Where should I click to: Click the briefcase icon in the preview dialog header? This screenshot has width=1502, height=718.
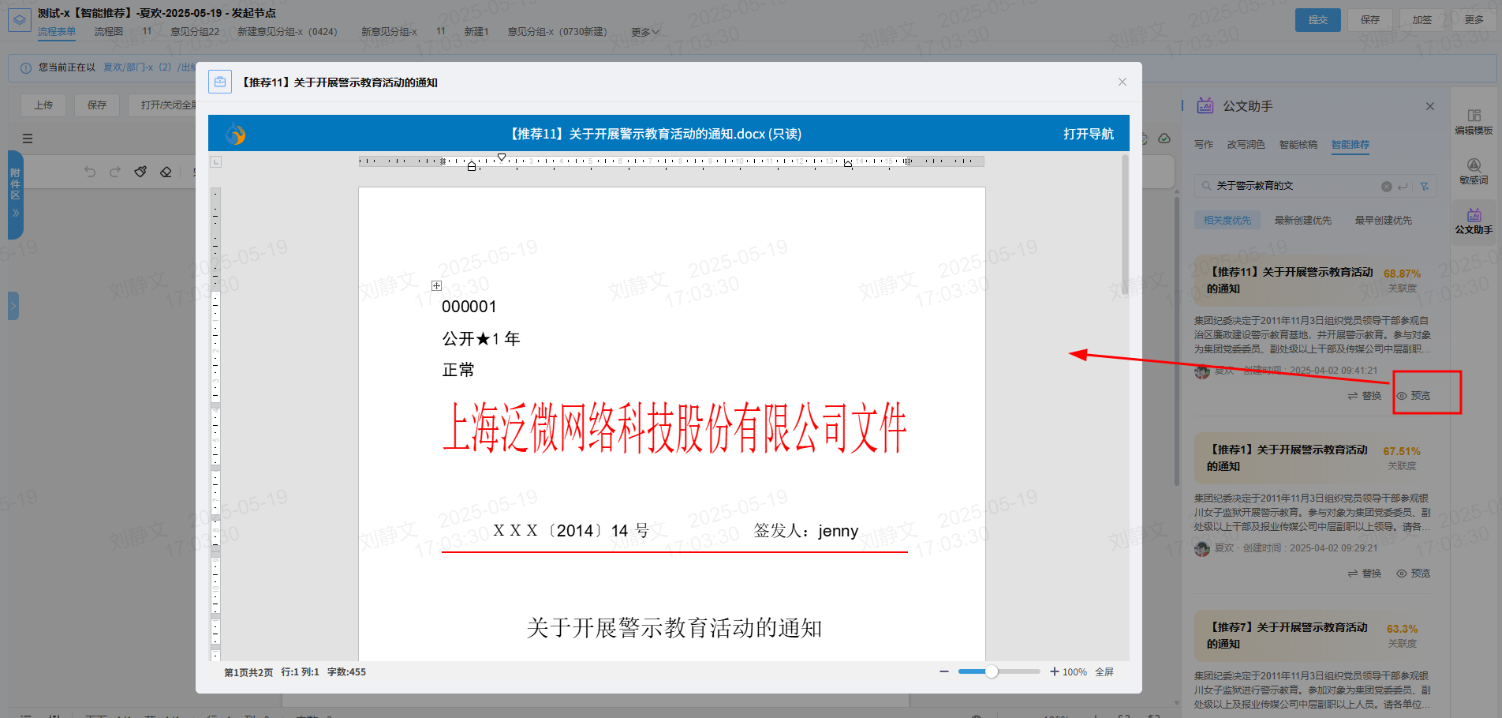click(x=220, y=82)
